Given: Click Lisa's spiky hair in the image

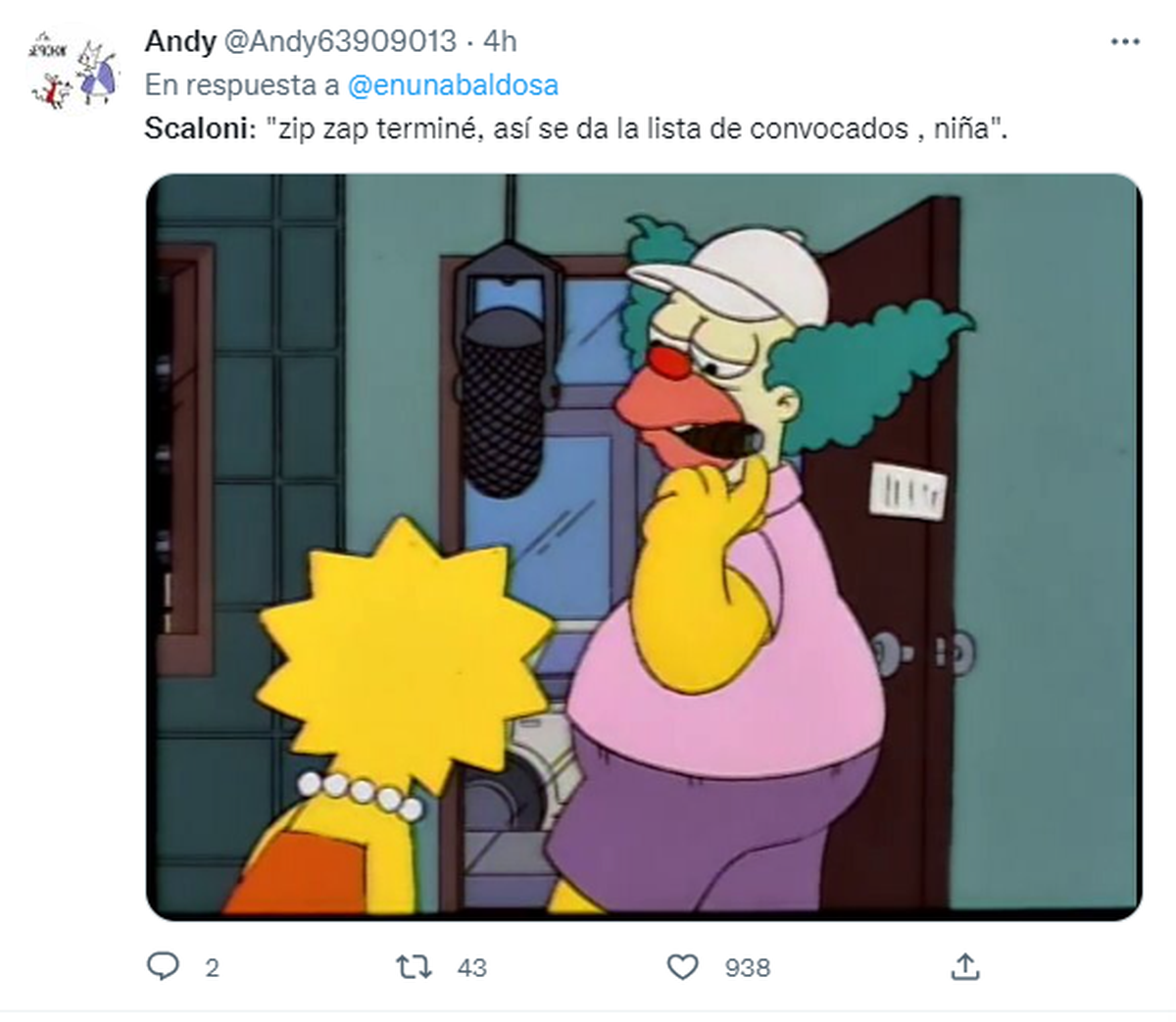Looking at the screenshot, I should point(405,647).
